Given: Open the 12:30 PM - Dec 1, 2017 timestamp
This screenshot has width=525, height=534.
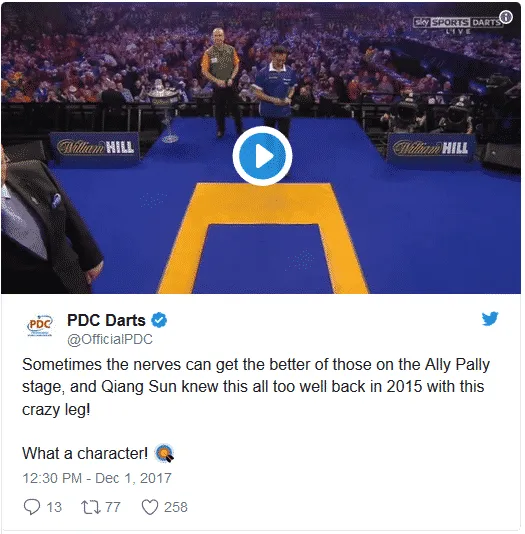Looking at the screenshot, I should click(x=97, y=478).
